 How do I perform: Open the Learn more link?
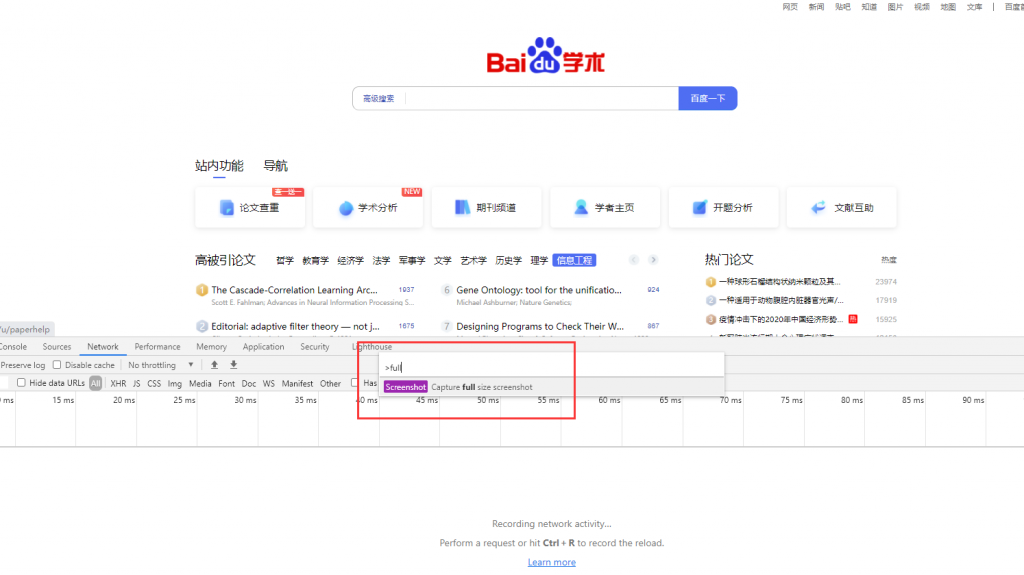pyautogui.click(x=551, y=562)
